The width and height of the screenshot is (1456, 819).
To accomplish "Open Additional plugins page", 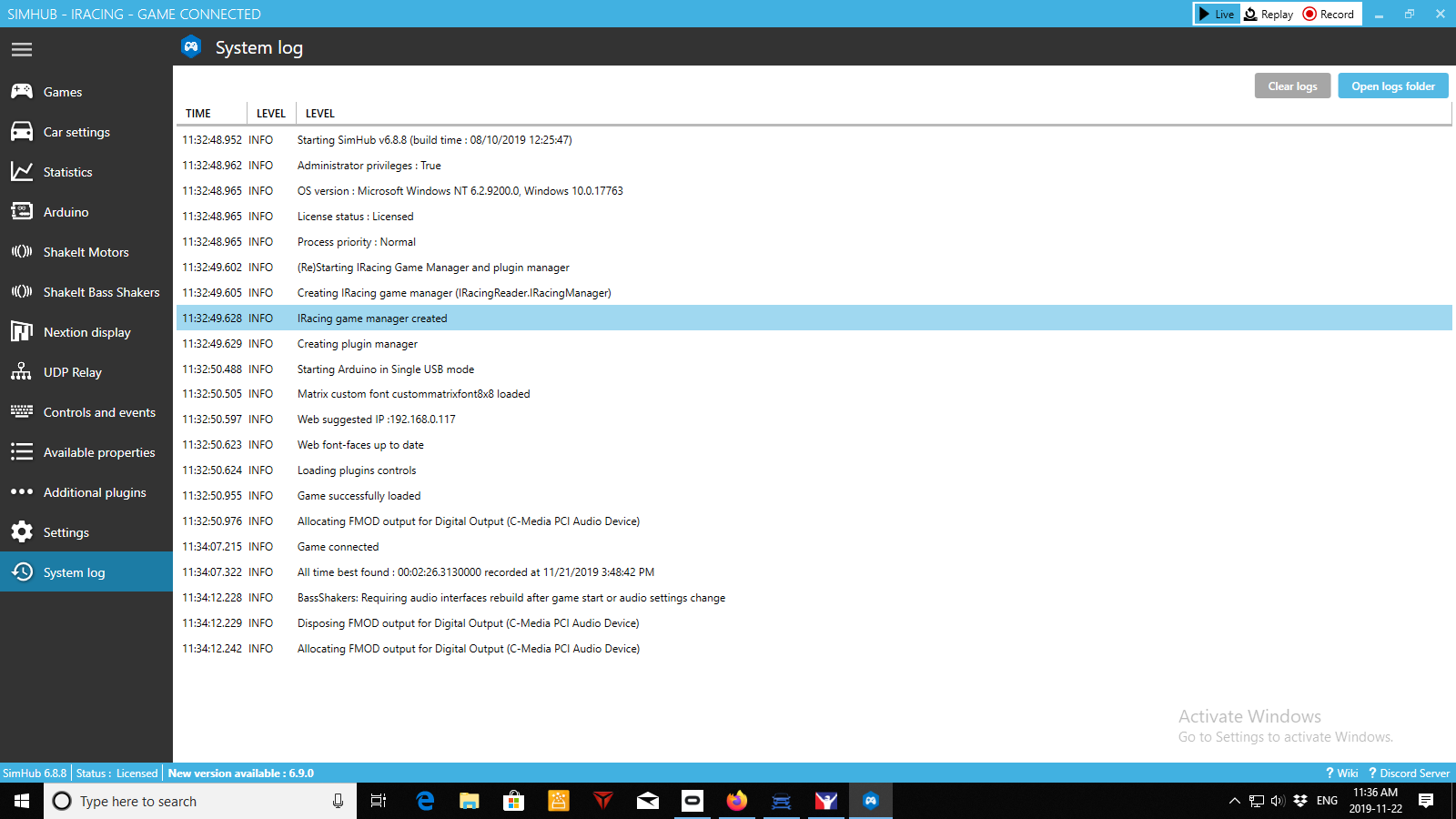I will [95, 492].
